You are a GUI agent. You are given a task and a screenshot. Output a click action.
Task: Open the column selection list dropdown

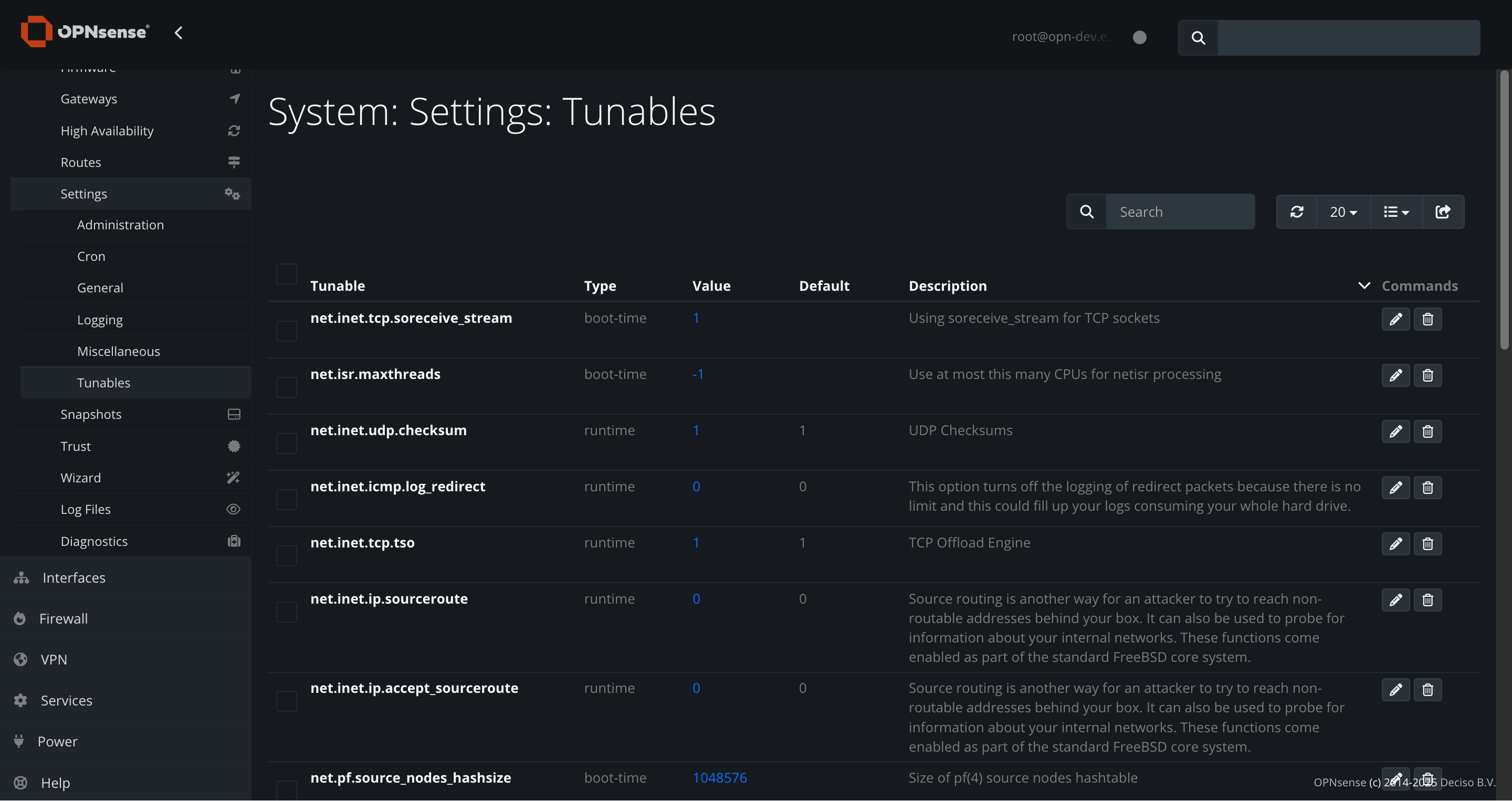point(1396,212)
